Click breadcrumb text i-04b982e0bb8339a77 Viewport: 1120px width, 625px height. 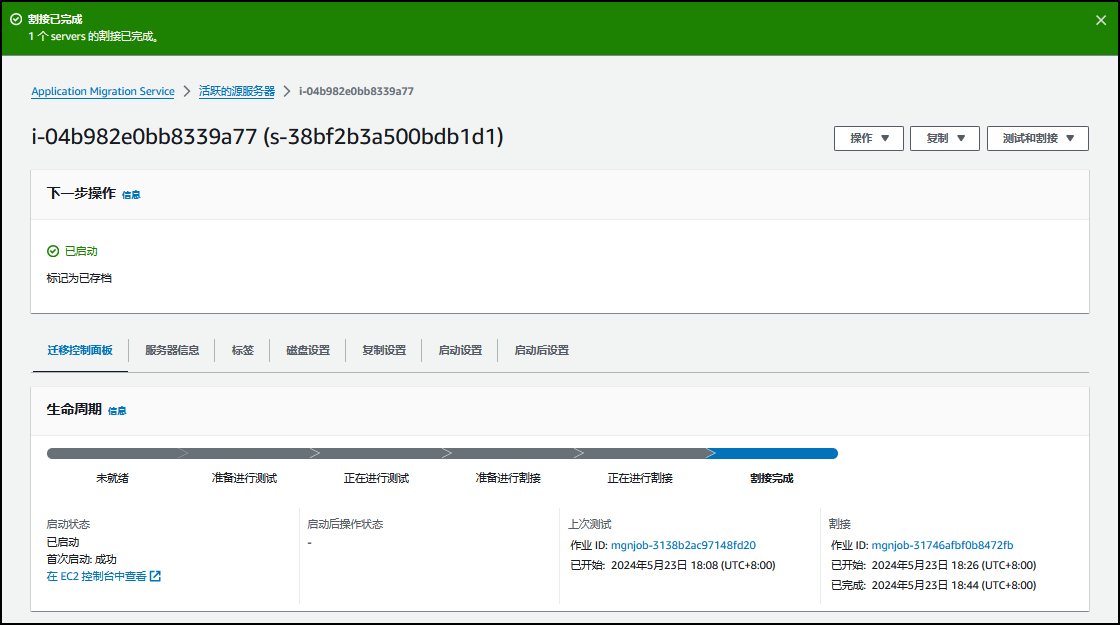coord(356,91)
